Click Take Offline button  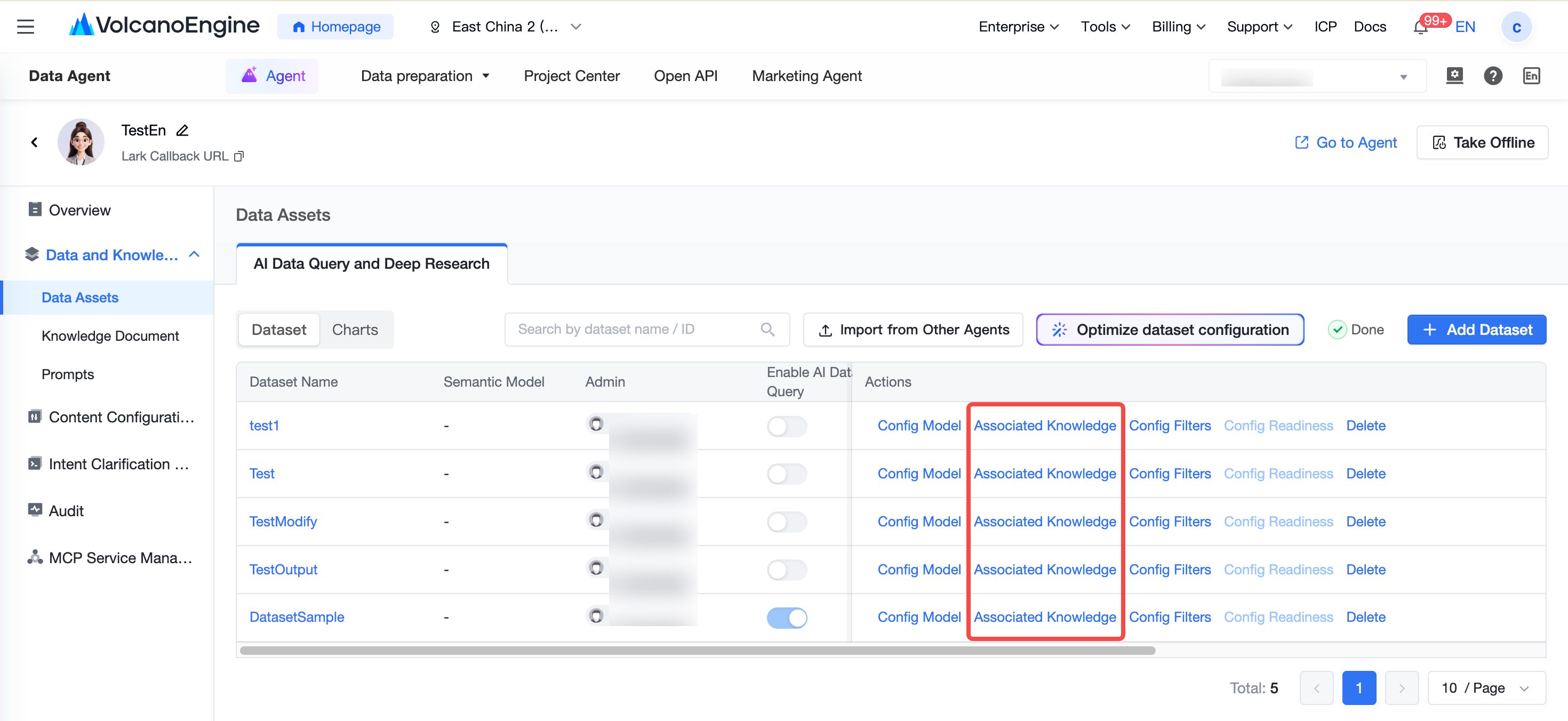pyautogui.click(x=1482, y=142)
